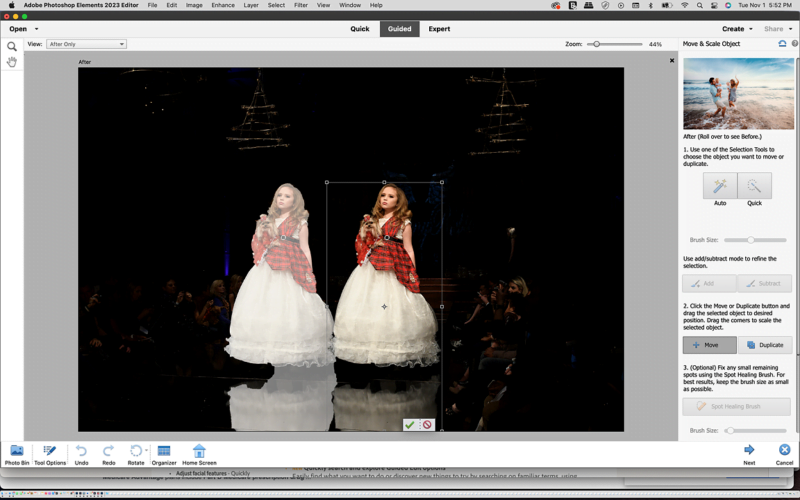Select the Zoom tool magnifier icon

tap(12, 46)
